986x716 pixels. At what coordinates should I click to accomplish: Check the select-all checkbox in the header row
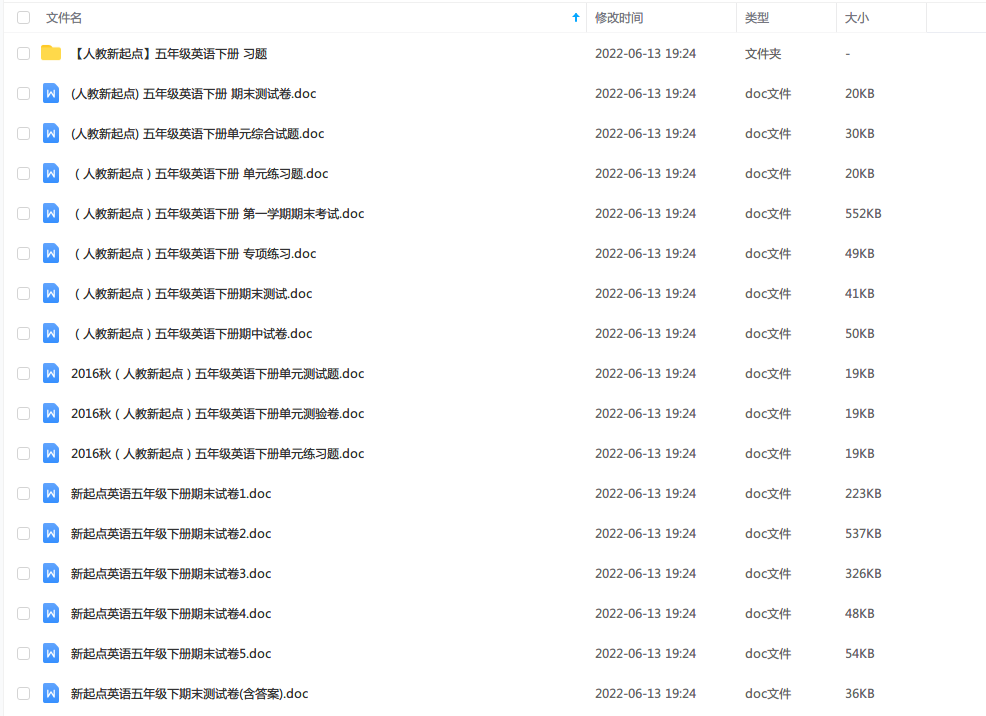pos(23,17)
